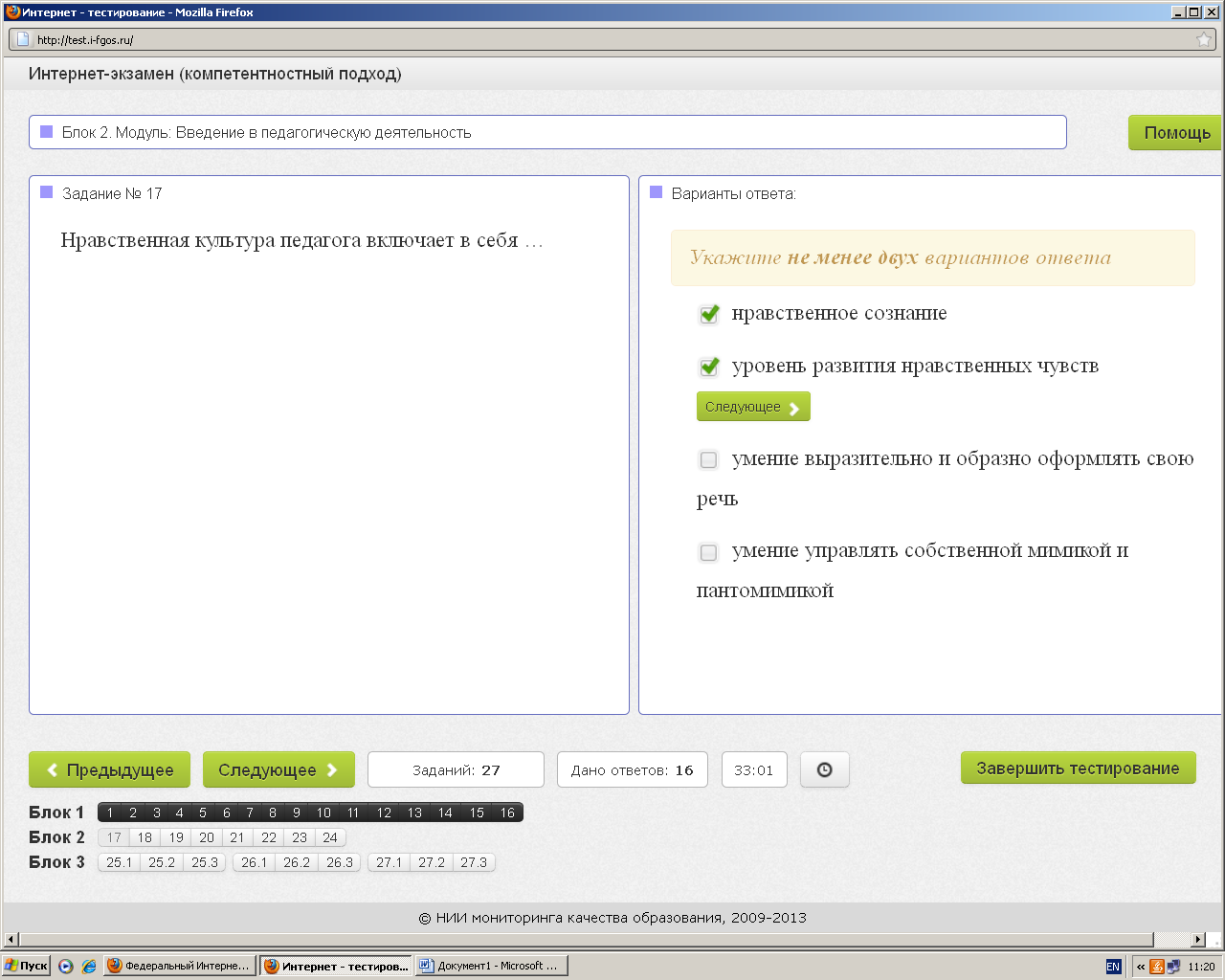Go to question 1 in Блок 1
This screenshot has height=980, width=1225.
109,813
